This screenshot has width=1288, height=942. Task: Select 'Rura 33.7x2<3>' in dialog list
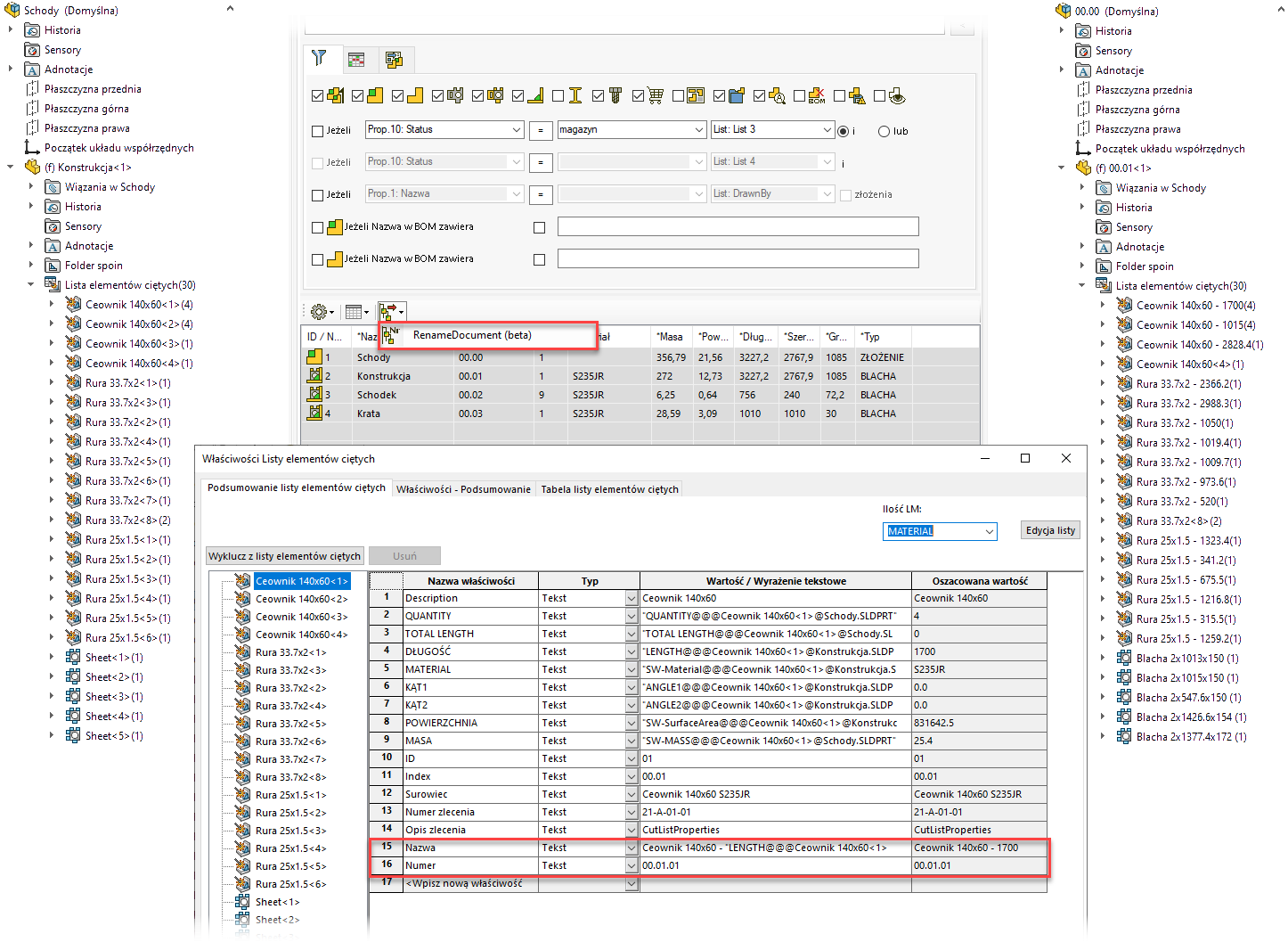[290, 670]
